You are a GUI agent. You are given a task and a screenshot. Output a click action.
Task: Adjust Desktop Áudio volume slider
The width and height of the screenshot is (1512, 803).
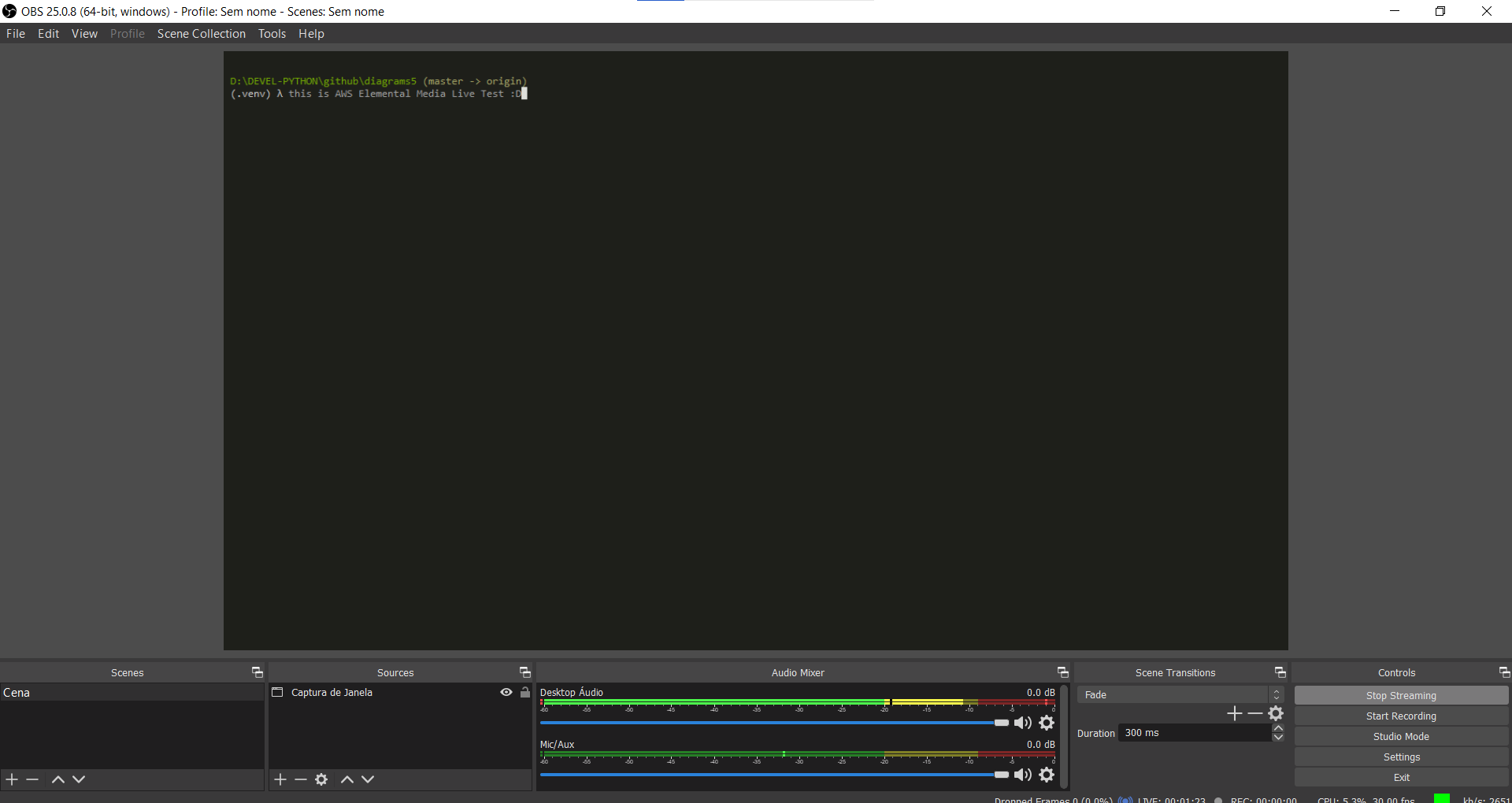774,723
